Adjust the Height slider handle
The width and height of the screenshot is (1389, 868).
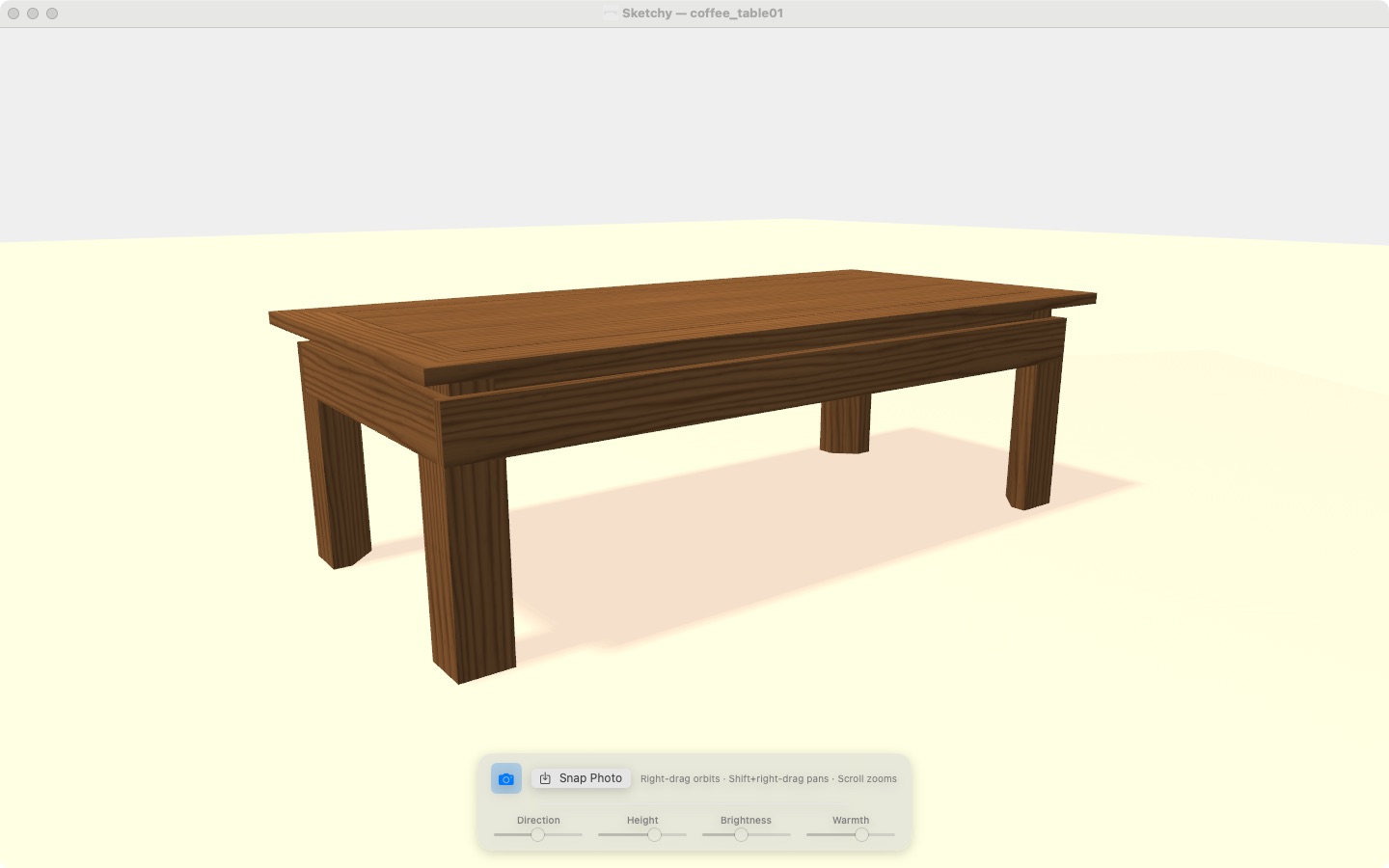[x=654, y=834]
